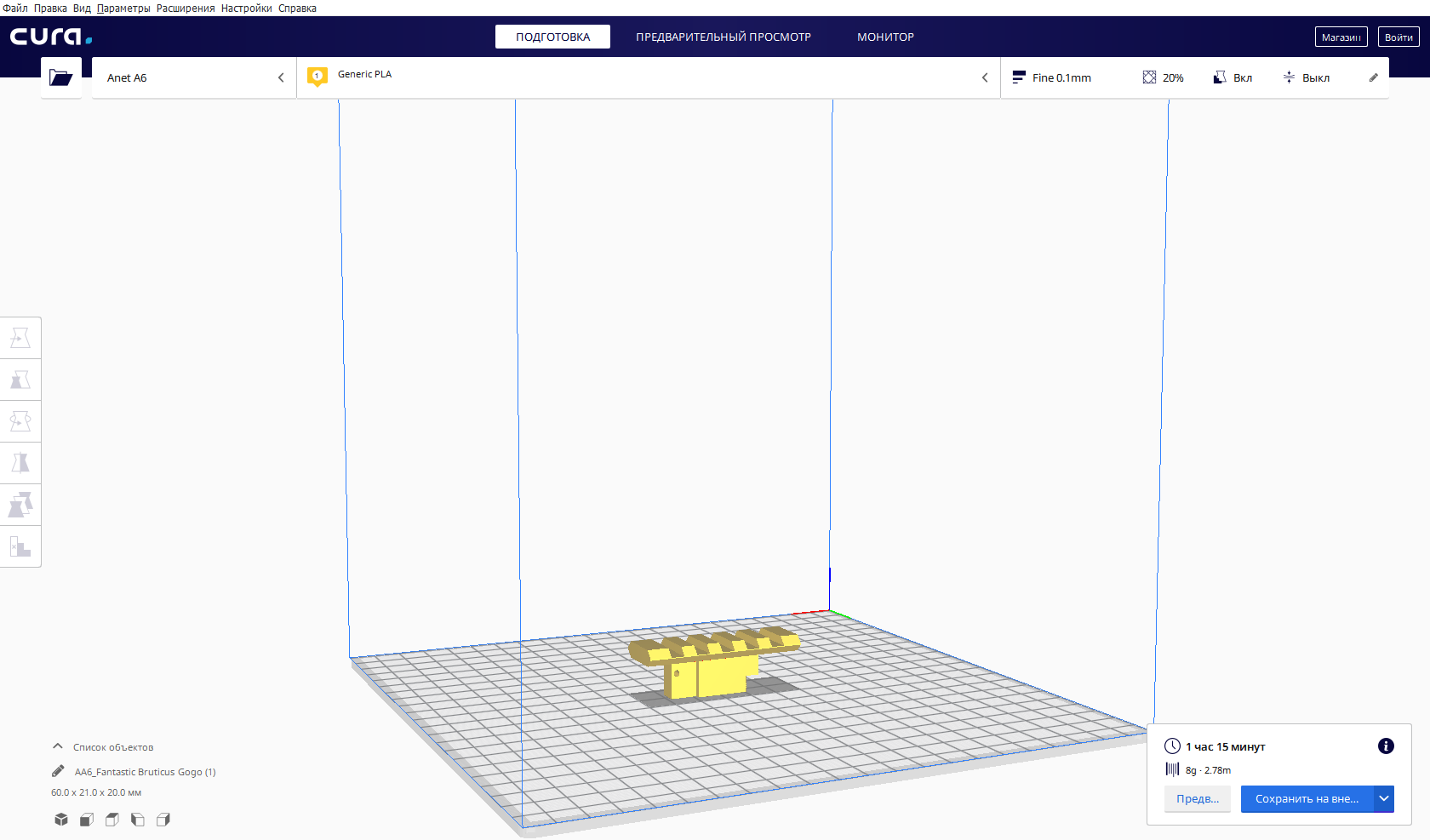Image resolution: width=1430 pixels, height=840 pixels.
Task: Switch to the 3D perspective view cube
Action: pos(61,820)
